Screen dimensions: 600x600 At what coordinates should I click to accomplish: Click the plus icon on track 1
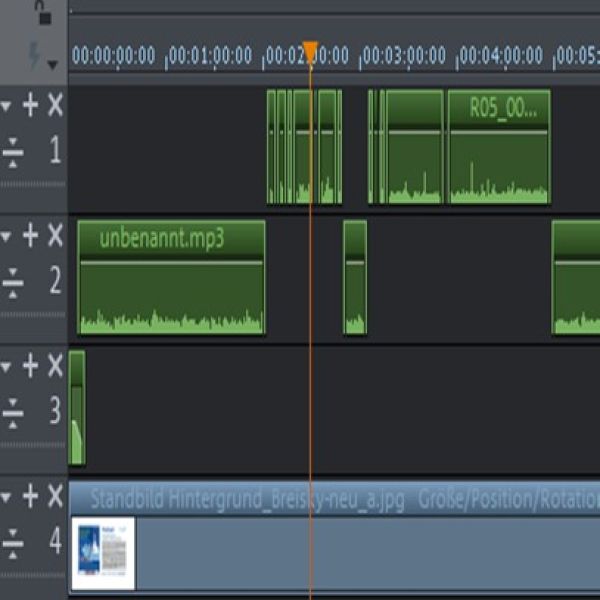pyautogui.click(x=31, y=105)
